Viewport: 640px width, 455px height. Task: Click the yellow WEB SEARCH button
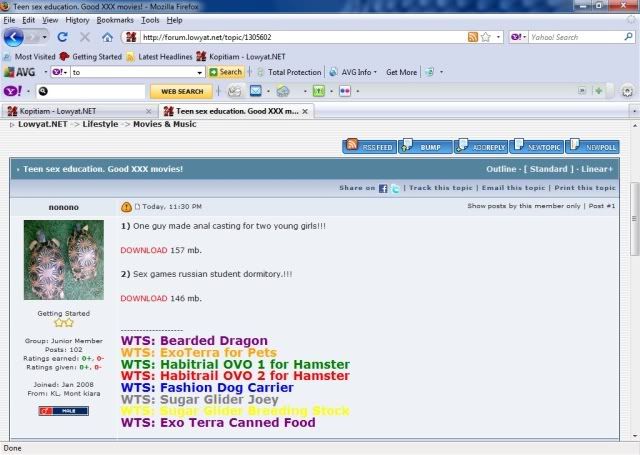tap(182, 91)
